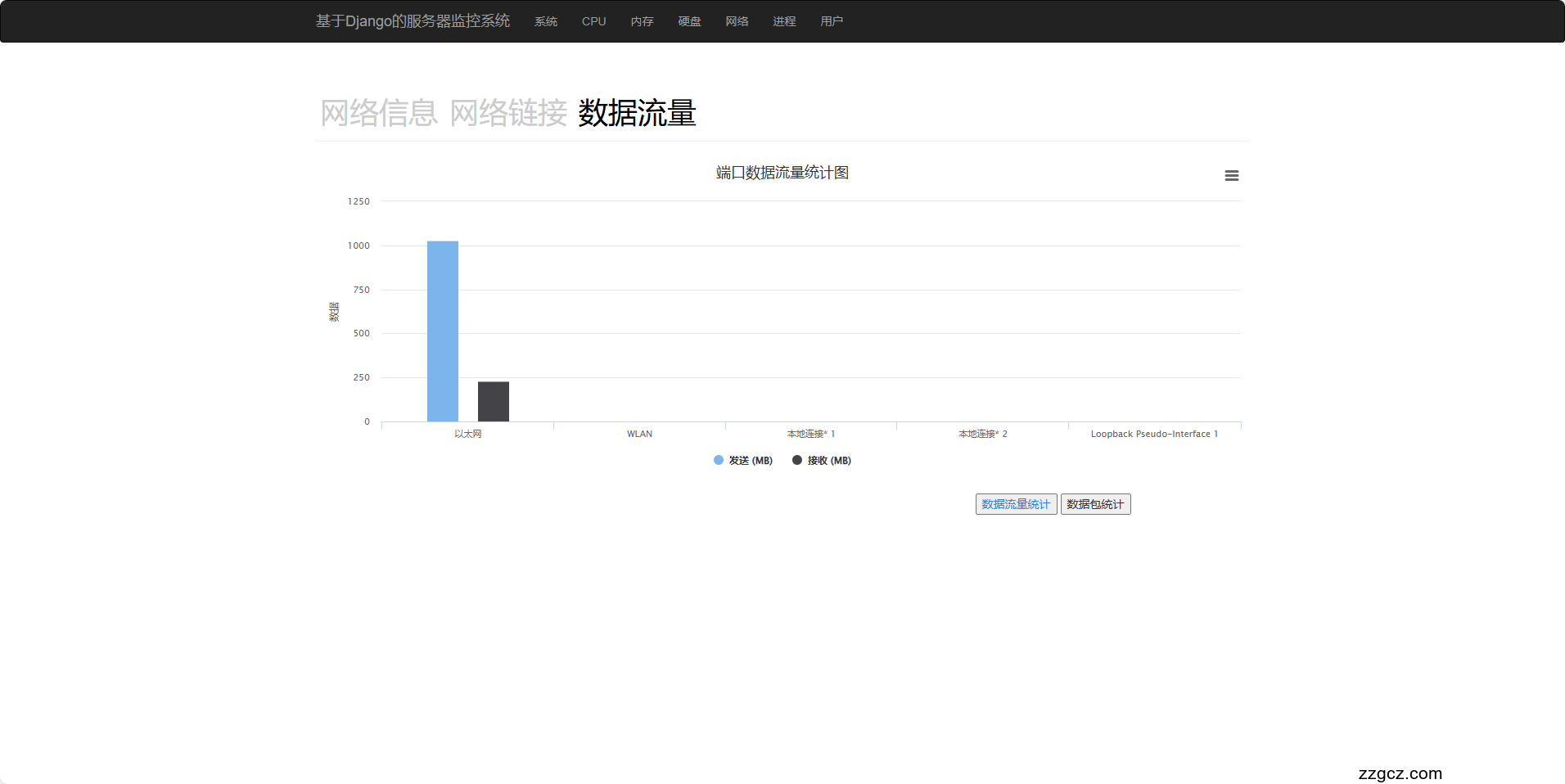Screen dimensions: 1565x784
Task: Click the zzgcz.com watermark text
Action: pyautogui.click(x=1401, y=773)
